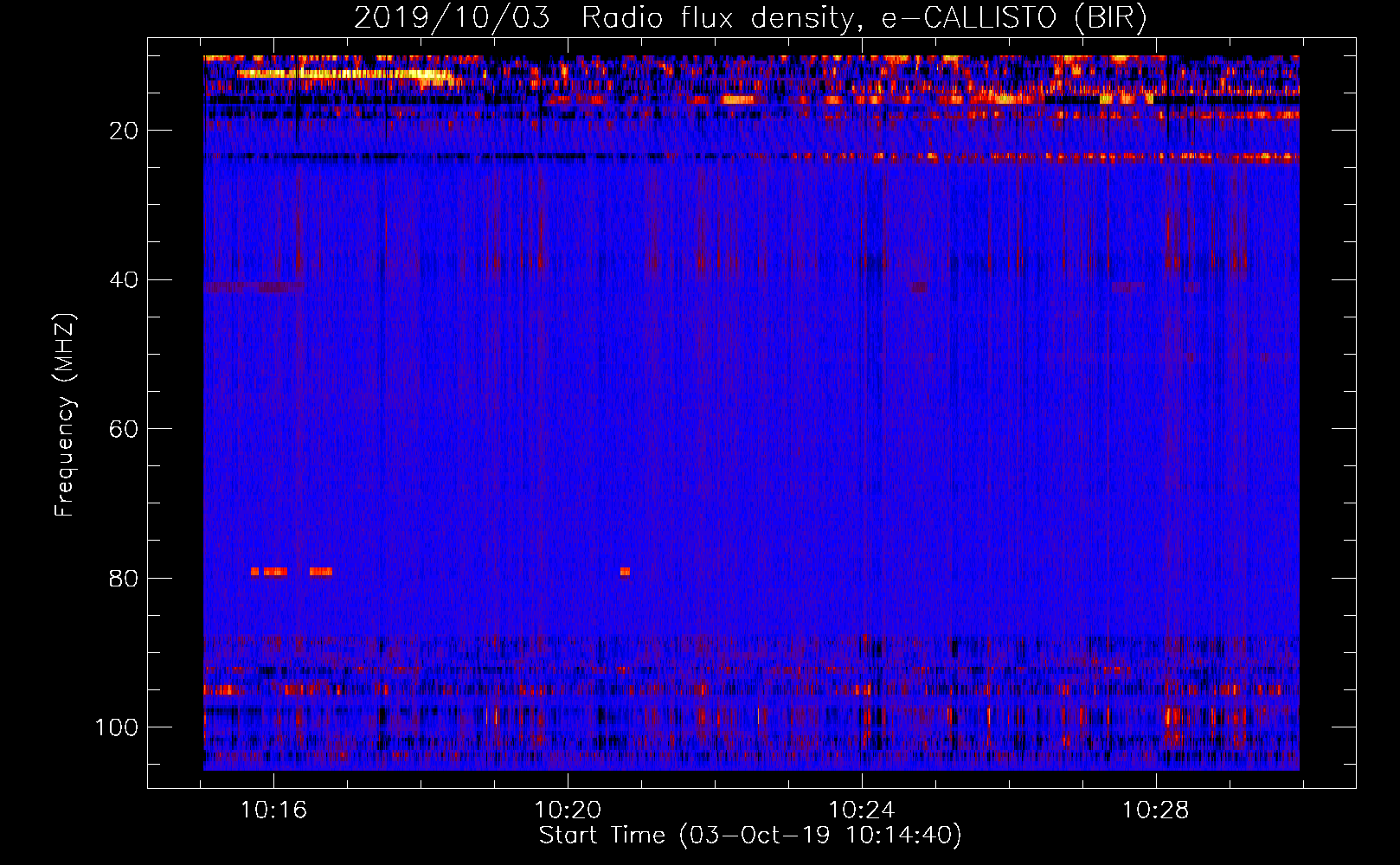Click the "Frequency (MHZ)" axis label

tap(66, 415)
